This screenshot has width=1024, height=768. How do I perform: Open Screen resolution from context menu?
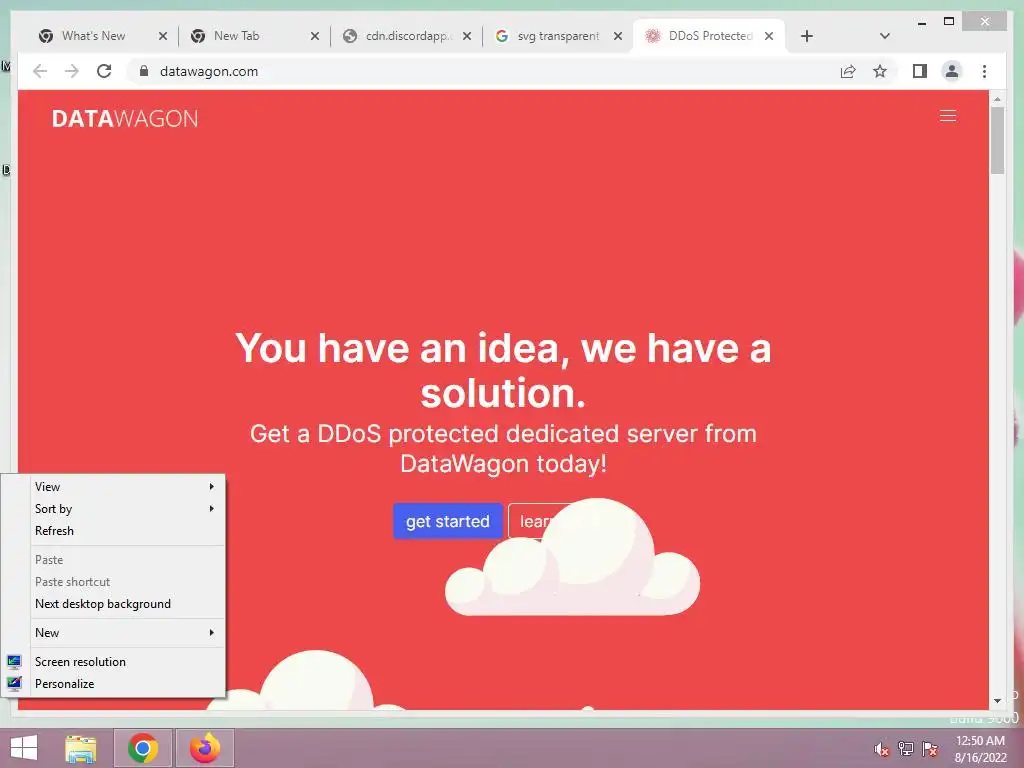(x=114, y=662)
